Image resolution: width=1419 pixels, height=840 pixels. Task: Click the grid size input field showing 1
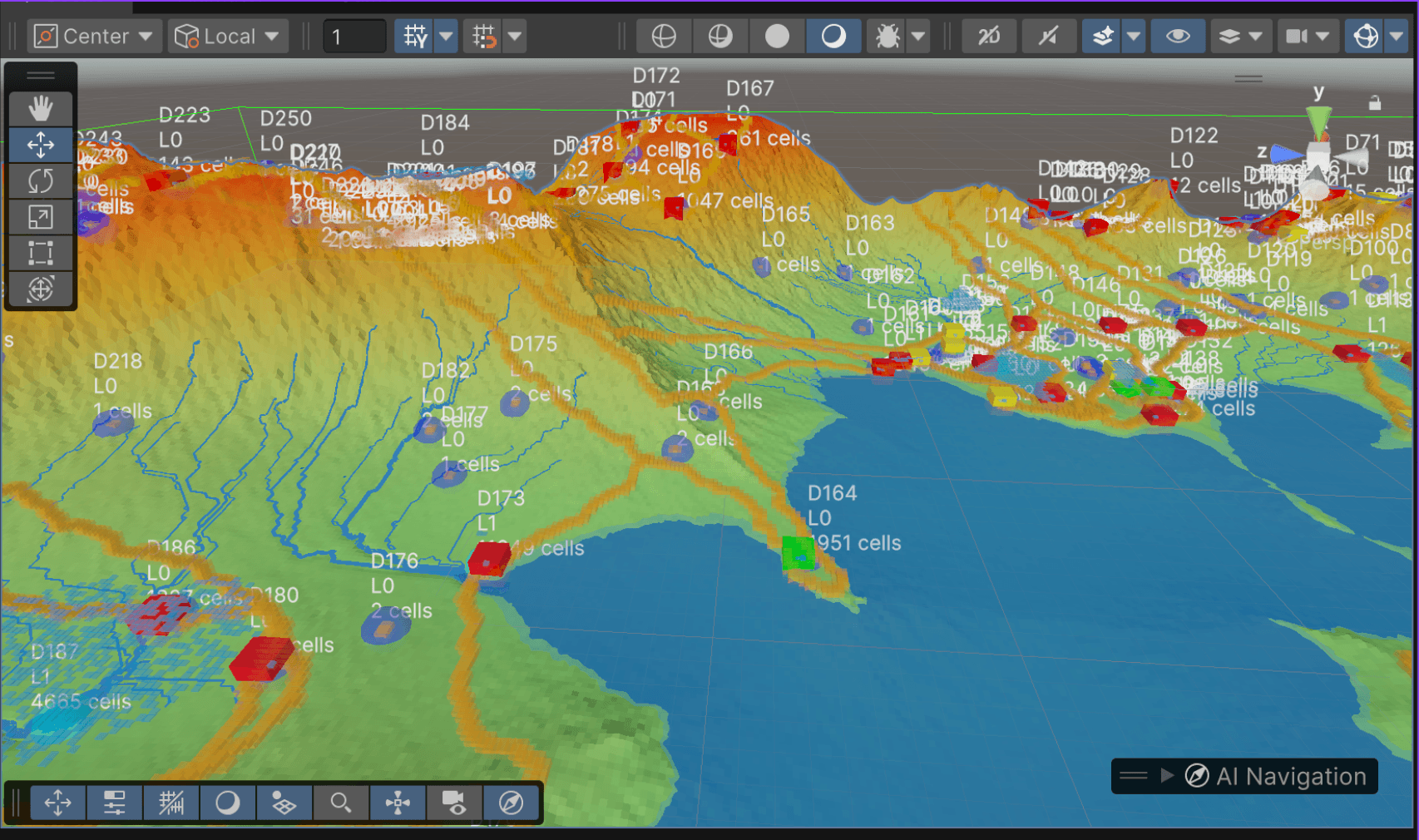tap(354, 36)
